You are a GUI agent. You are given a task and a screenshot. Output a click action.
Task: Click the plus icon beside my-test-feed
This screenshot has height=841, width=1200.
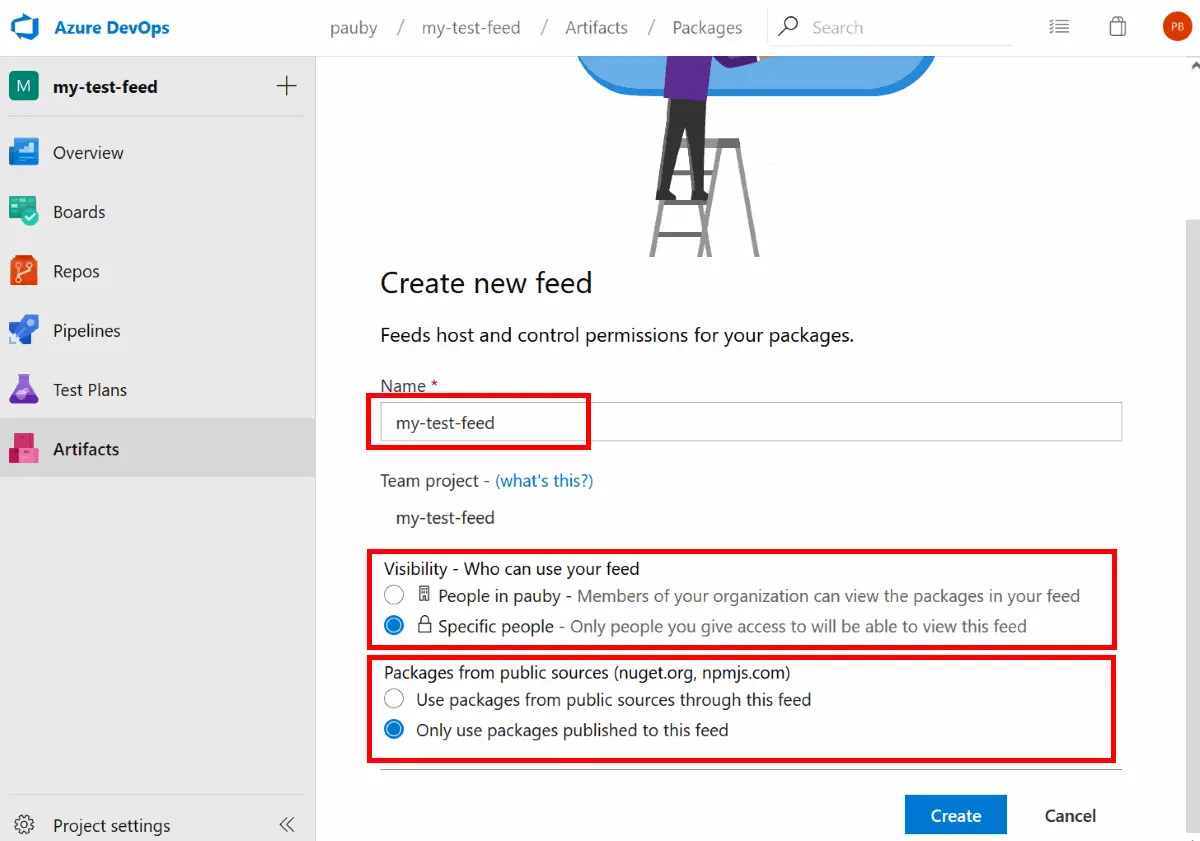286,86
